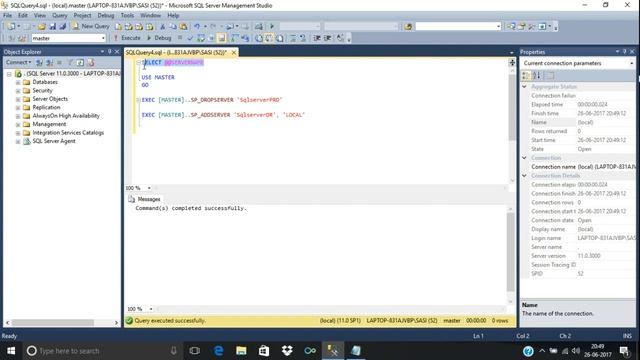Viewport: 640px width, 360px height.
Task: Expand AlwaysOn High Availability node
Action: tap(18, 116)
